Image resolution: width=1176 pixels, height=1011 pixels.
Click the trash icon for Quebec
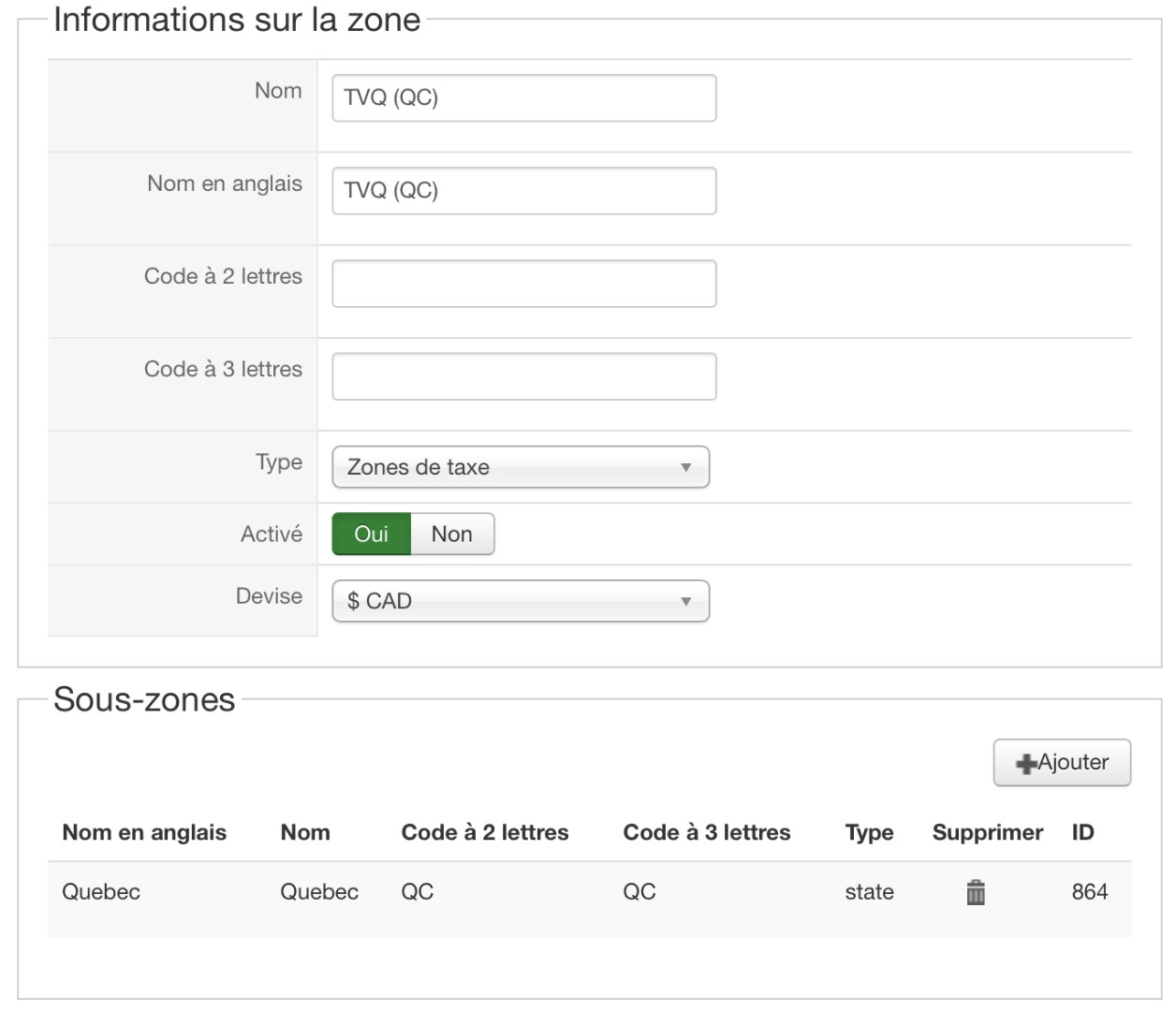tap(975, 893)
